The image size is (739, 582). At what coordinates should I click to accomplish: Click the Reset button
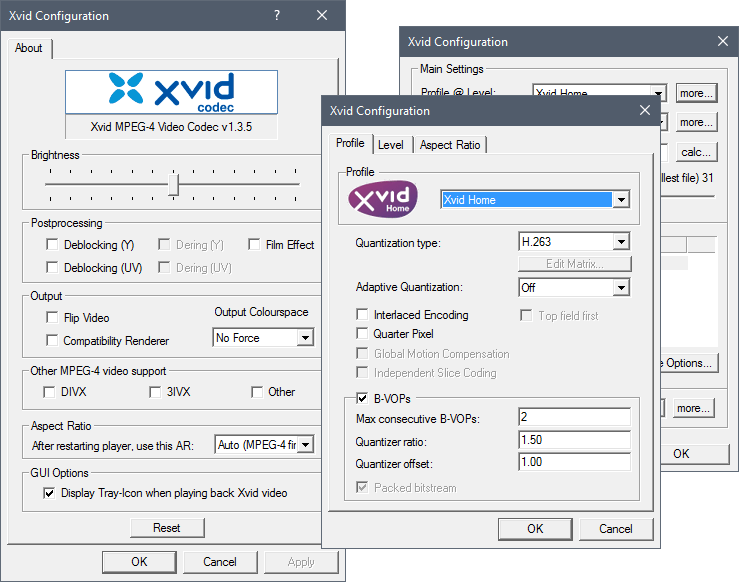click(167, 528)
